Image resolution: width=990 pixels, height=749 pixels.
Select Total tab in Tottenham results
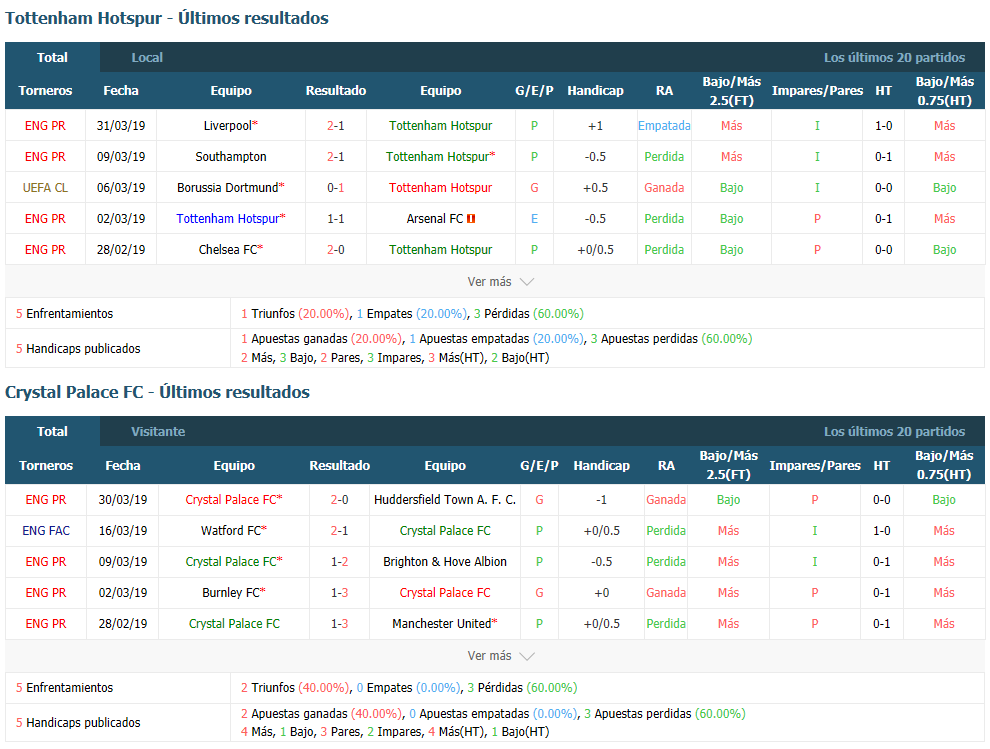coord(52,57)
